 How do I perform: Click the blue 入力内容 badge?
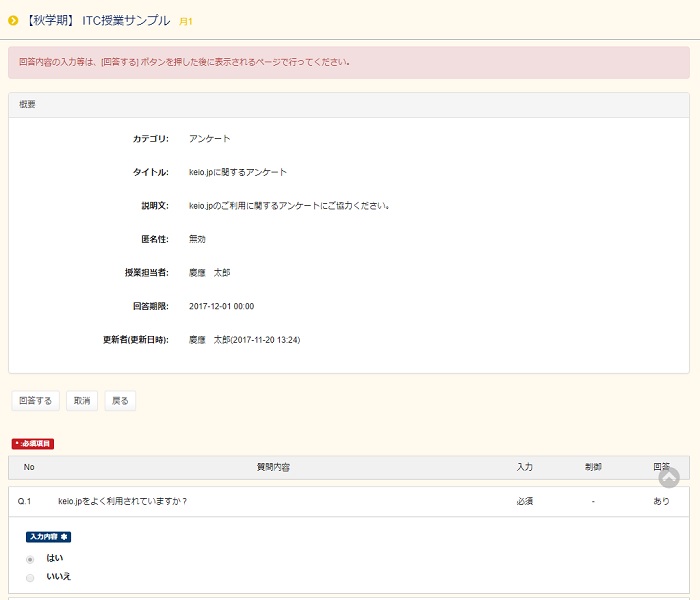48,537
